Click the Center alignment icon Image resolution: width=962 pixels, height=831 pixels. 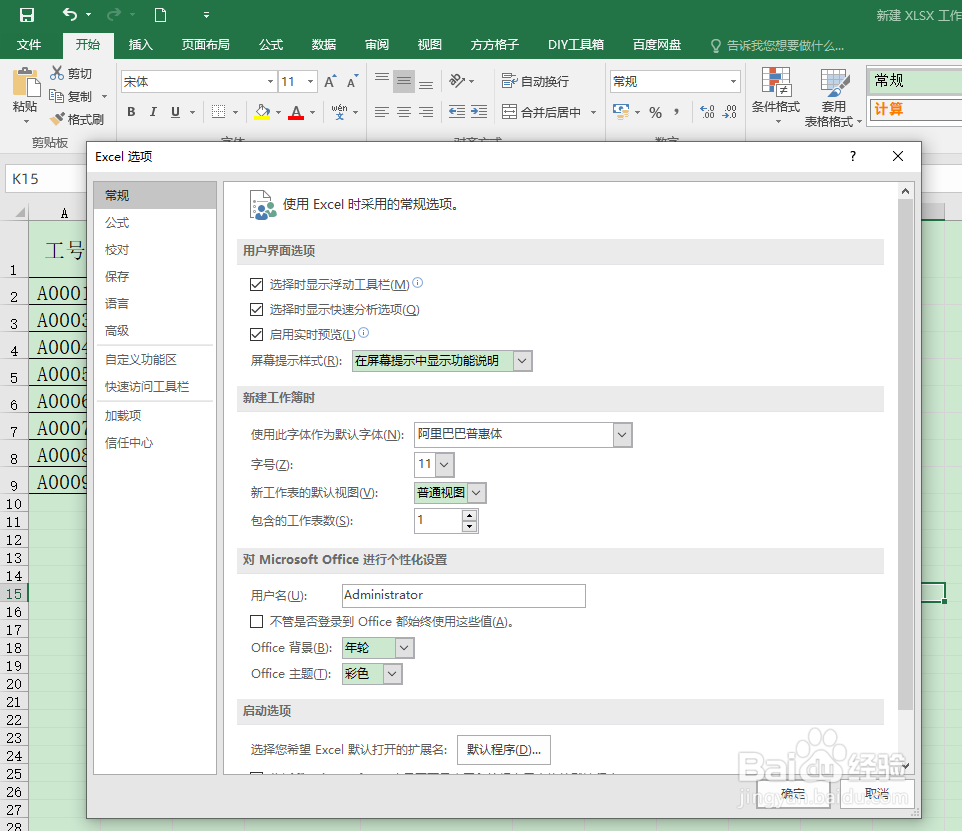[404, 112]
